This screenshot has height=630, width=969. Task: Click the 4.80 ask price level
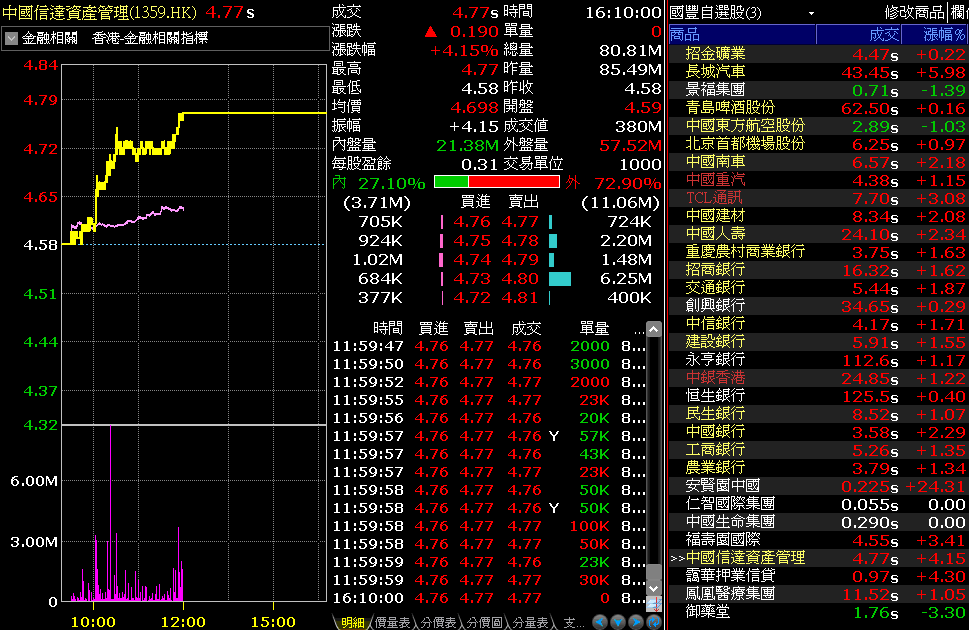pos(520,279)
